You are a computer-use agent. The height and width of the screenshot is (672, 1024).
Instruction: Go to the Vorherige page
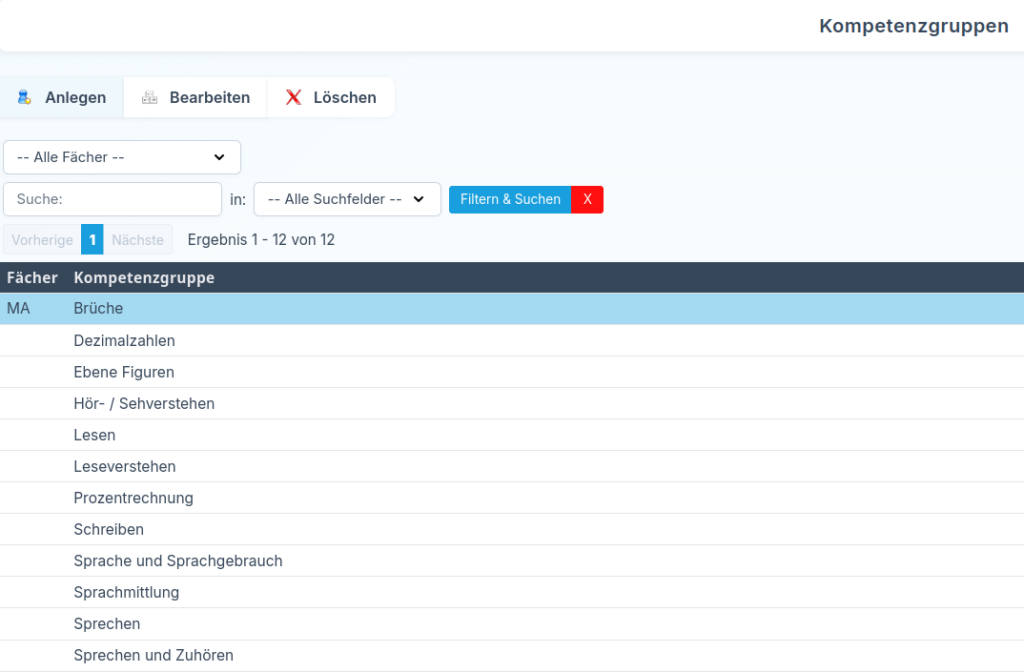pyautogui.click(x=42, y=240)
